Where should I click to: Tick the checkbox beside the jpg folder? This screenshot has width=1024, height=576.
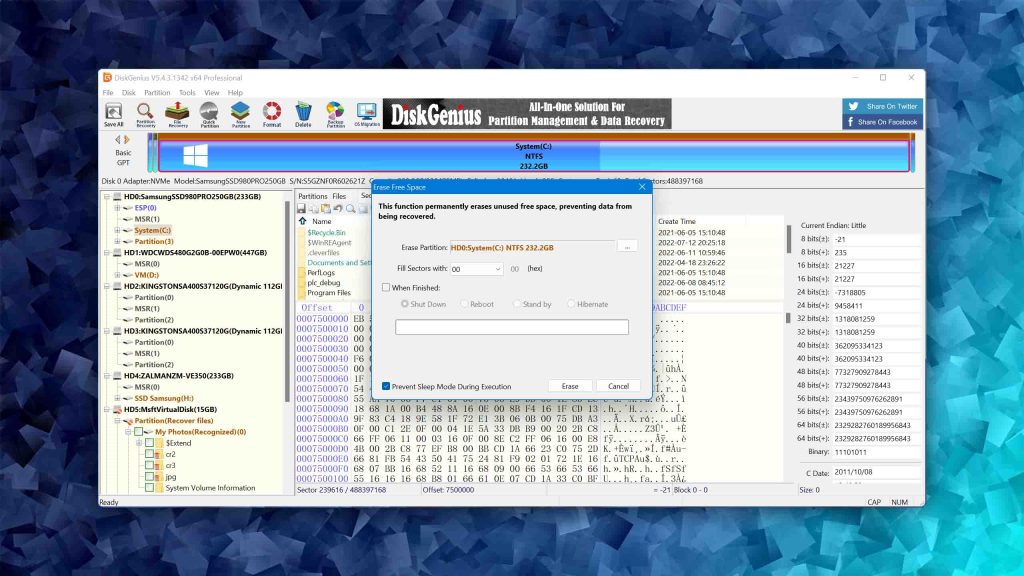click(149, 476)
